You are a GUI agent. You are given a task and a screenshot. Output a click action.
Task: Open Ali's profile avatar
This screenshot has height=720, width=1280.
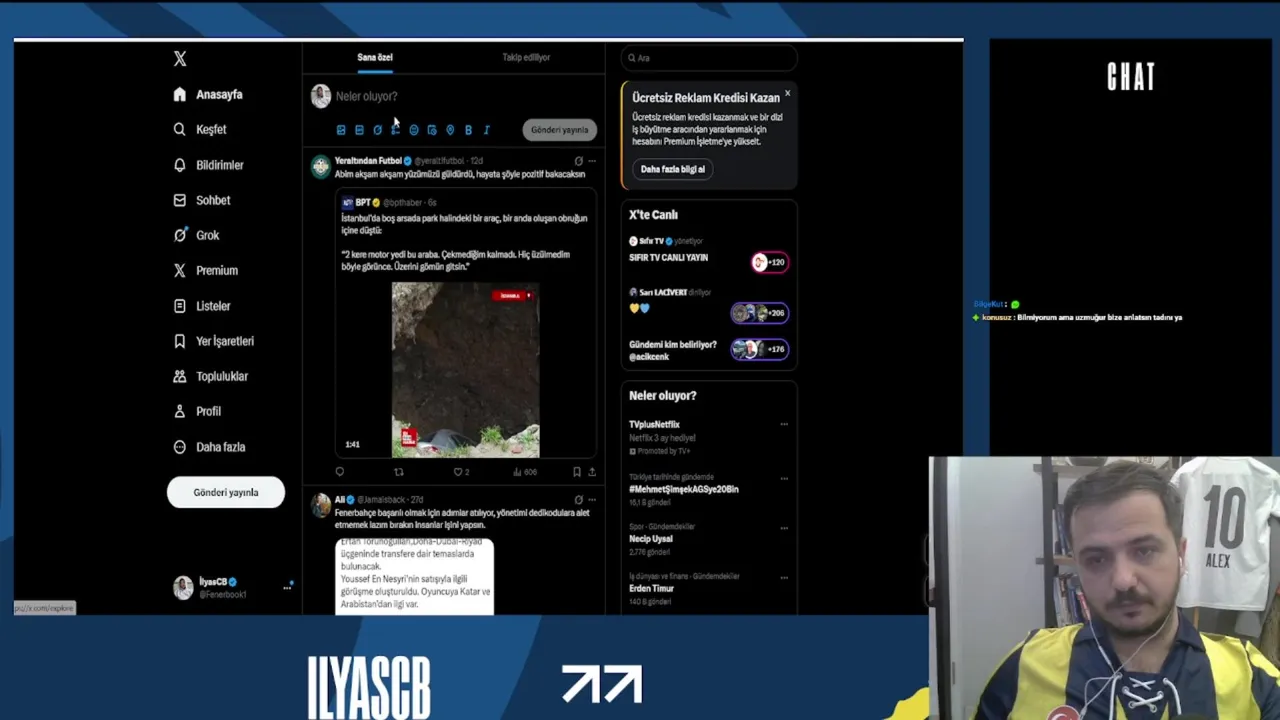coord(320,505)
